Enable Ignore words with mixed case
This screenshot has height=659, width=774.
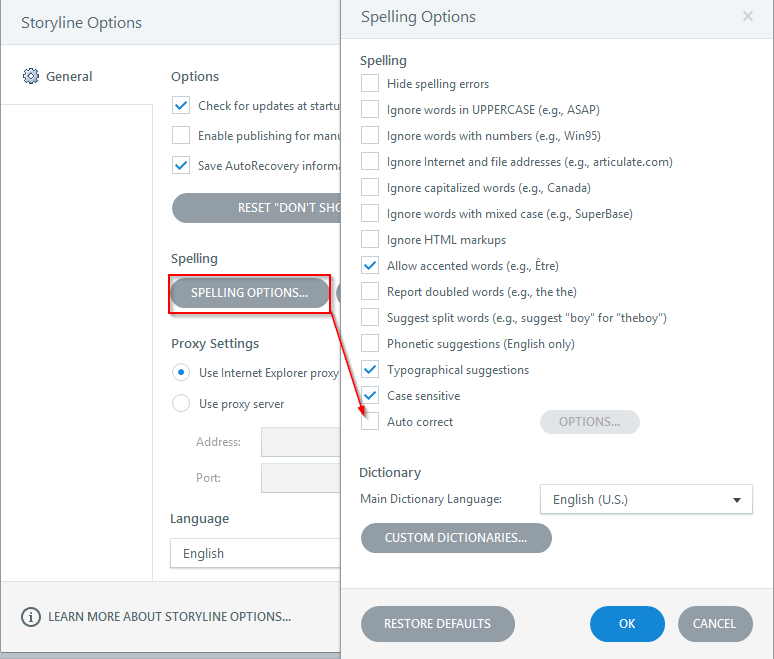pos(370,213)
